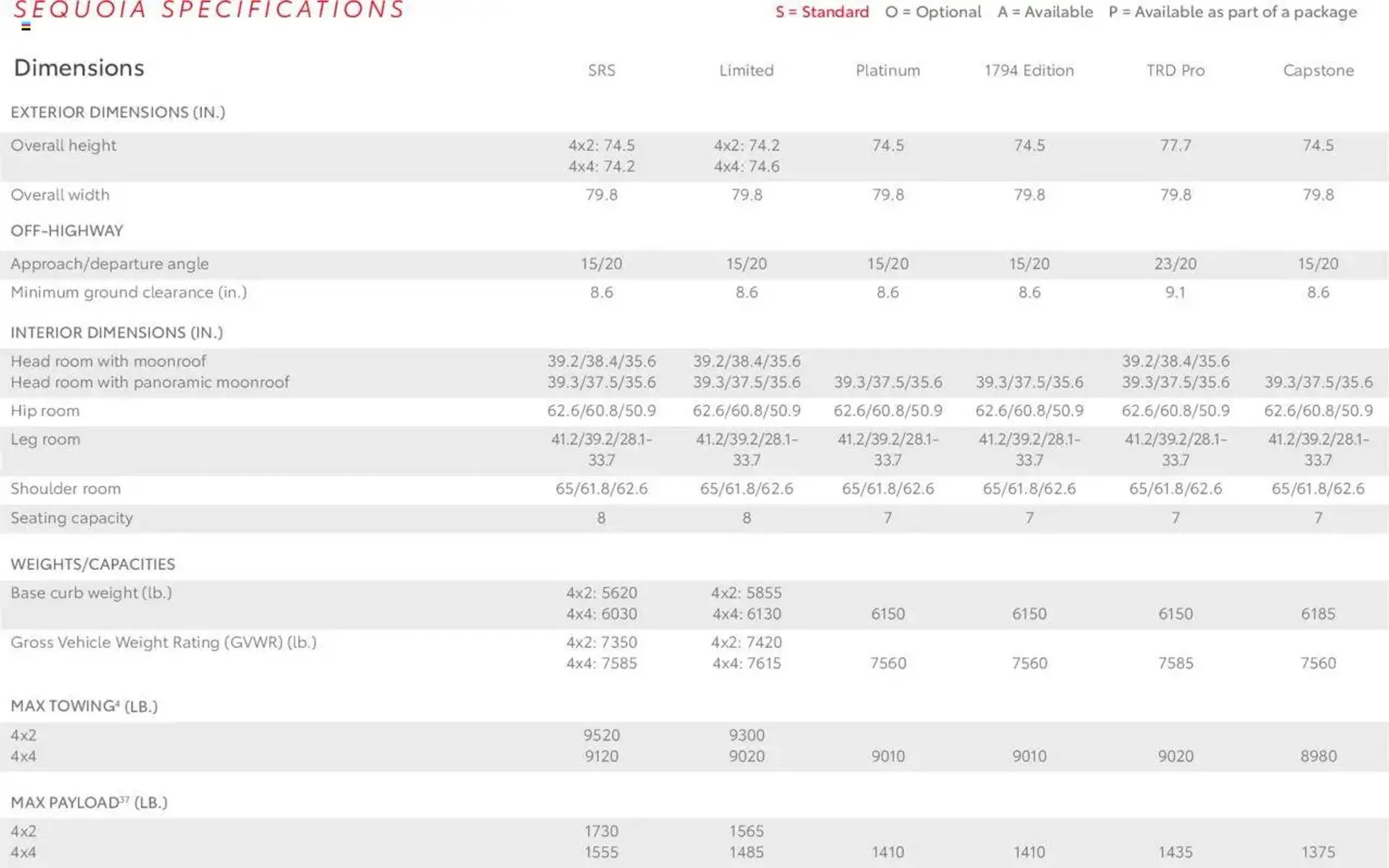Select the Limited column header
The height and width of the screenshot is (868, 1389).
coord(746,70)
